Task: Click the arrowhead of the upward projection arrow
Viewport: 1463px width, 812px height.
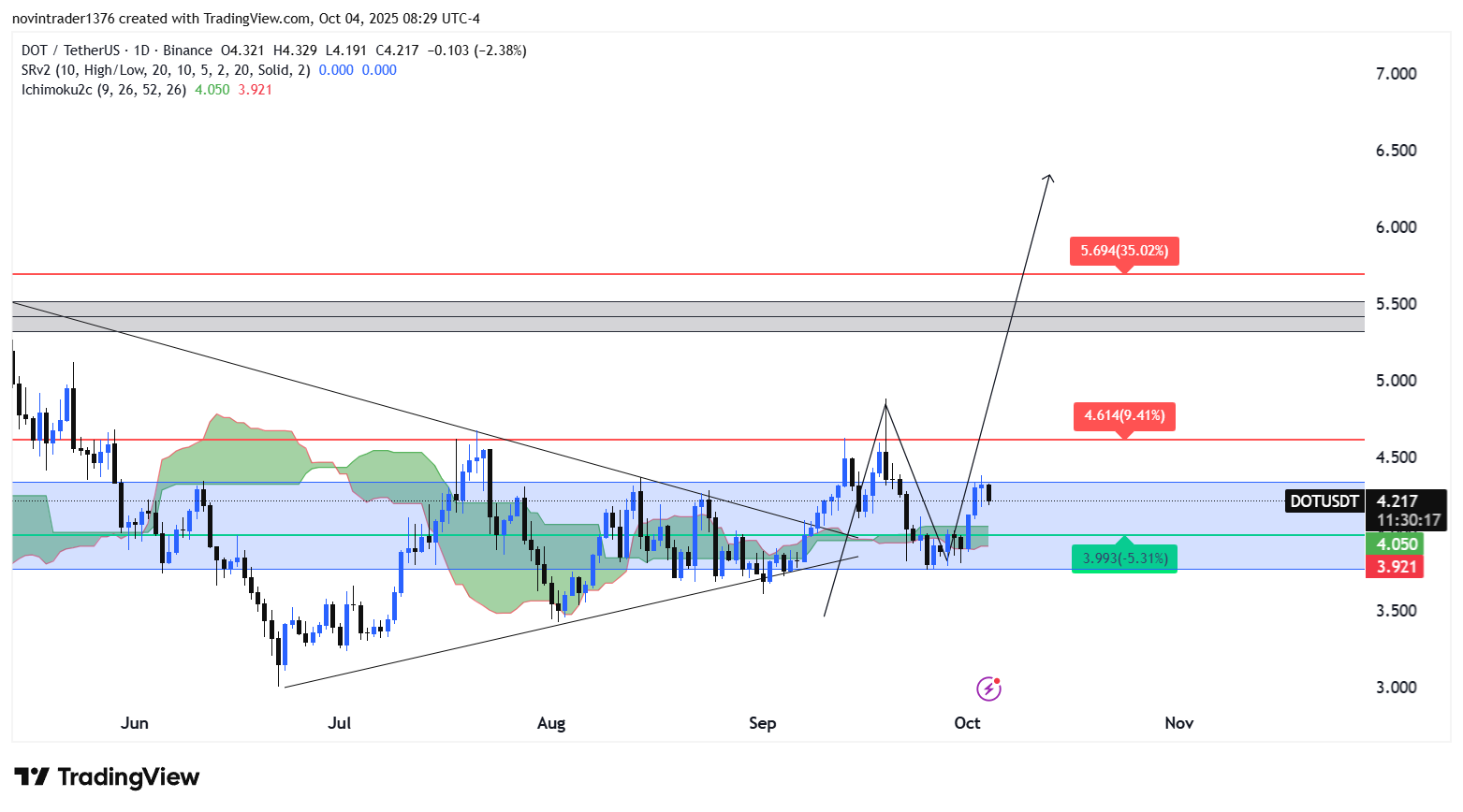Action: (1049, 178)
